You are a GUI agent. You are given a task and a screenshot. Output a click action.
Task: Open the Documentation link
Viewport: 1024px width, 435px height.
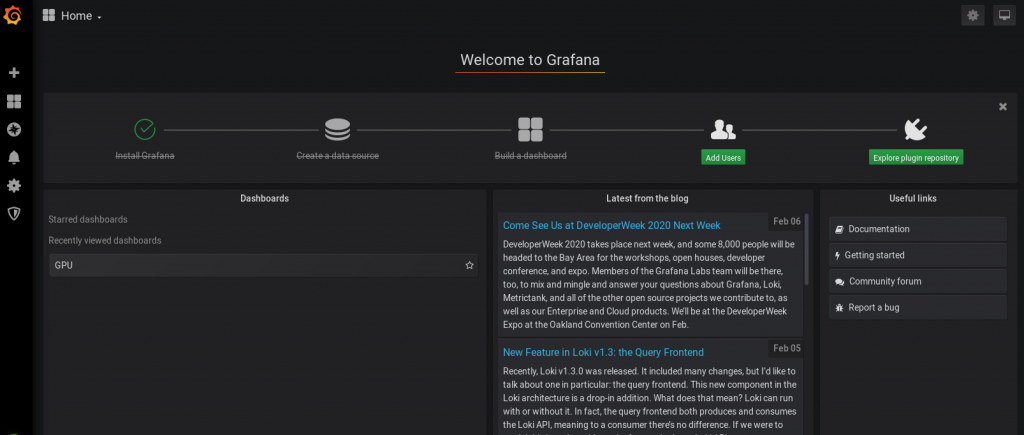(x=918, y=229)
